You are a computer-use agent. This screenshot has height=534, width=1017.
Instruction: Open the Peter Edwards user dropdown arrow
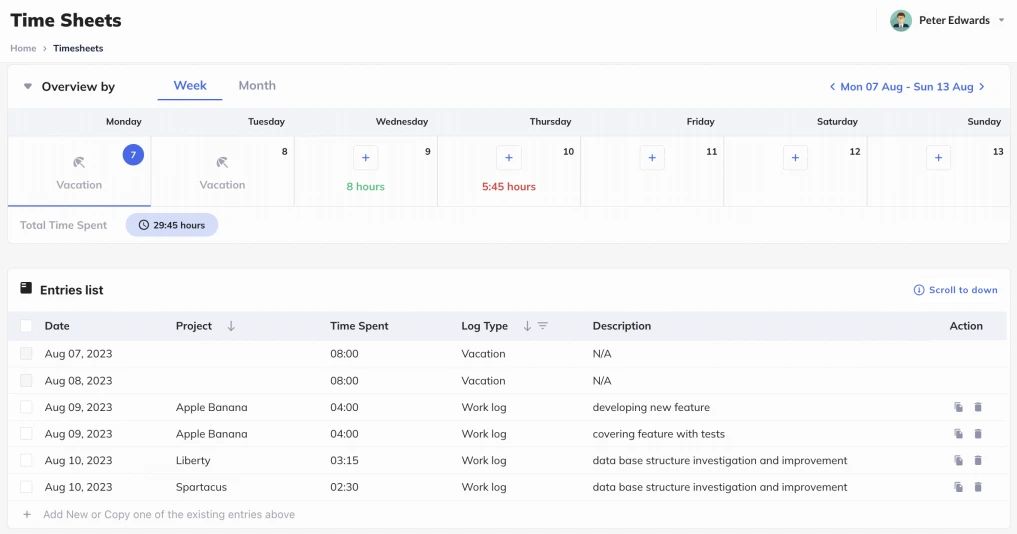coord(1001,21)
